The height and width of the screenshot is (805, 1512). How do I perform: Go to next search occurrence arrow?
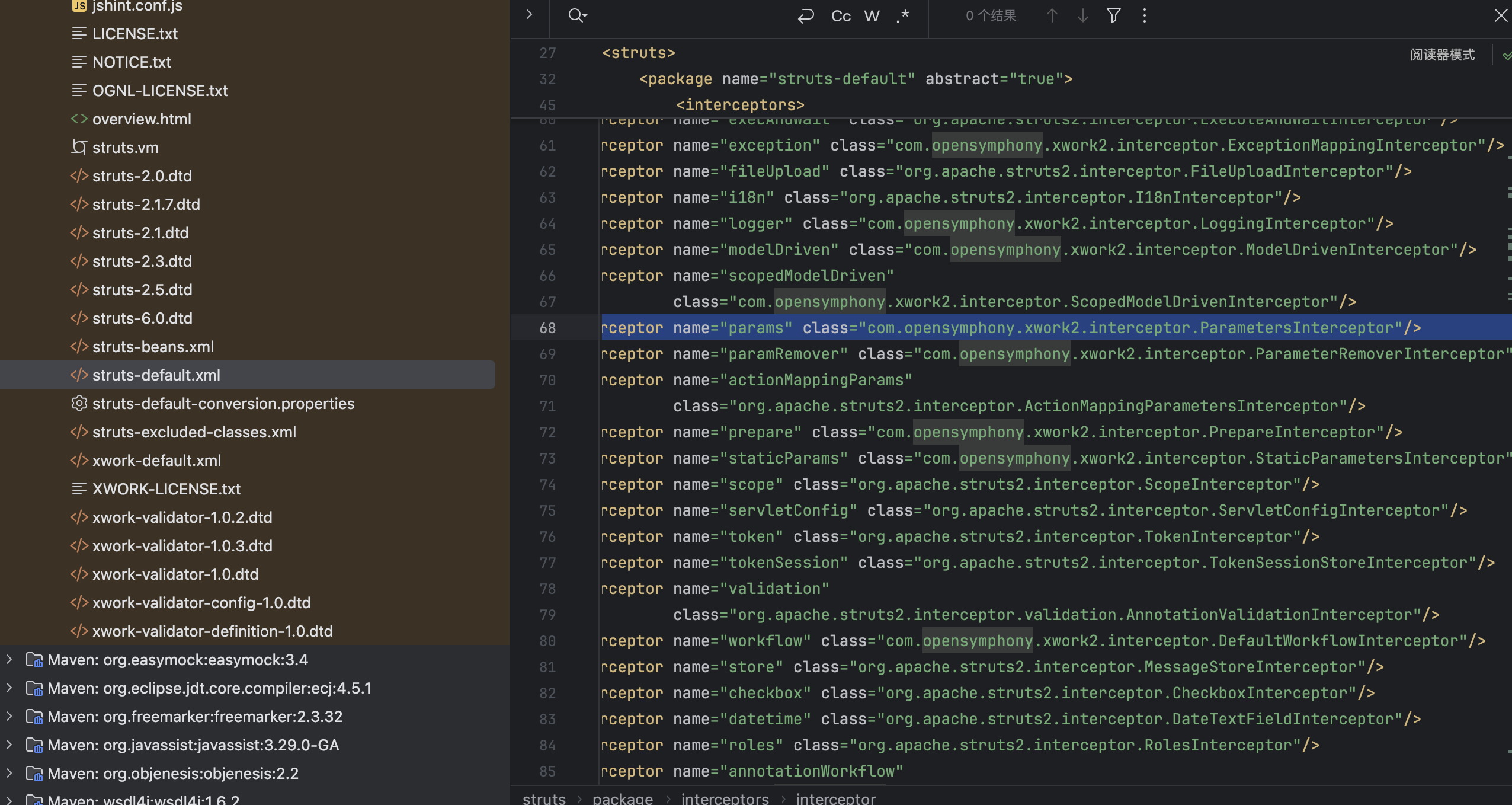point(1082,16)
